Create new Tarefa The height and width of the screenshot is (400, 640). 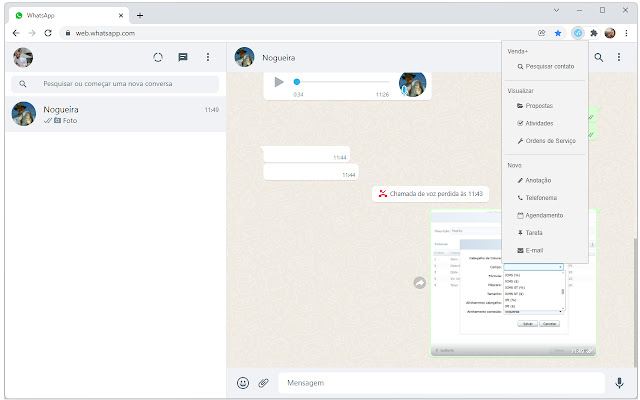[530, 233]
